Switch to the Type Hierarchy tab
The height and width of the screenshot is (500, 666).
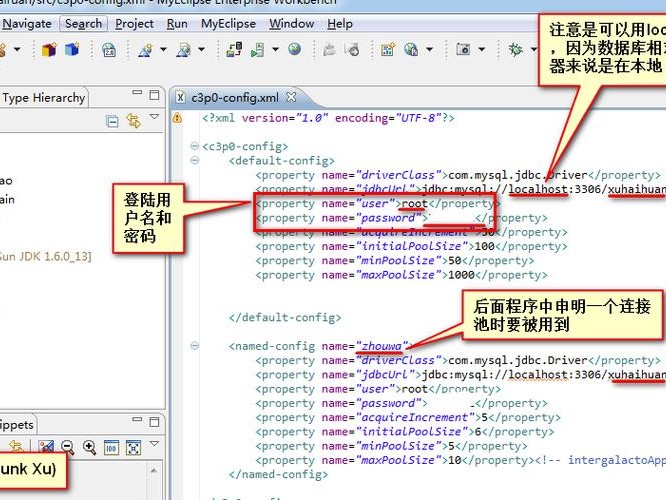pyautogui.click(x=44, y=98)
